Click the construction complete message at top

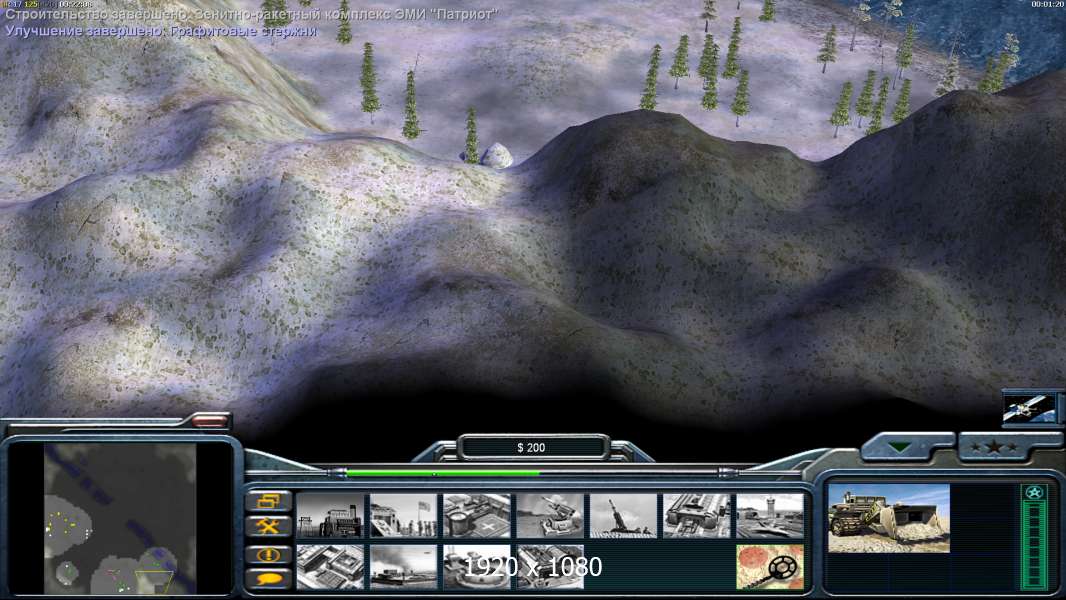click(x=251, y=14)
